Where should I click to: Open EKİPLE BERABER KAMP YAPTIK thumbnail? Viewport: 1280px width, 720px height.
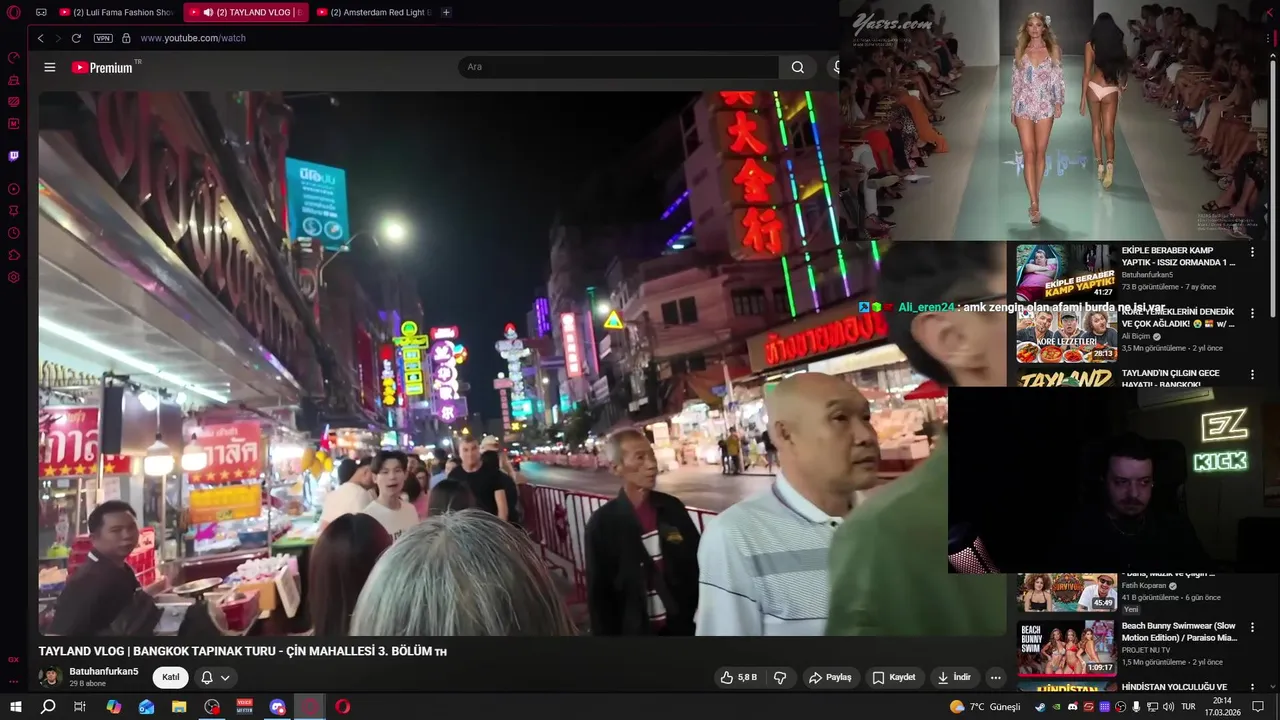[1066, 272]
